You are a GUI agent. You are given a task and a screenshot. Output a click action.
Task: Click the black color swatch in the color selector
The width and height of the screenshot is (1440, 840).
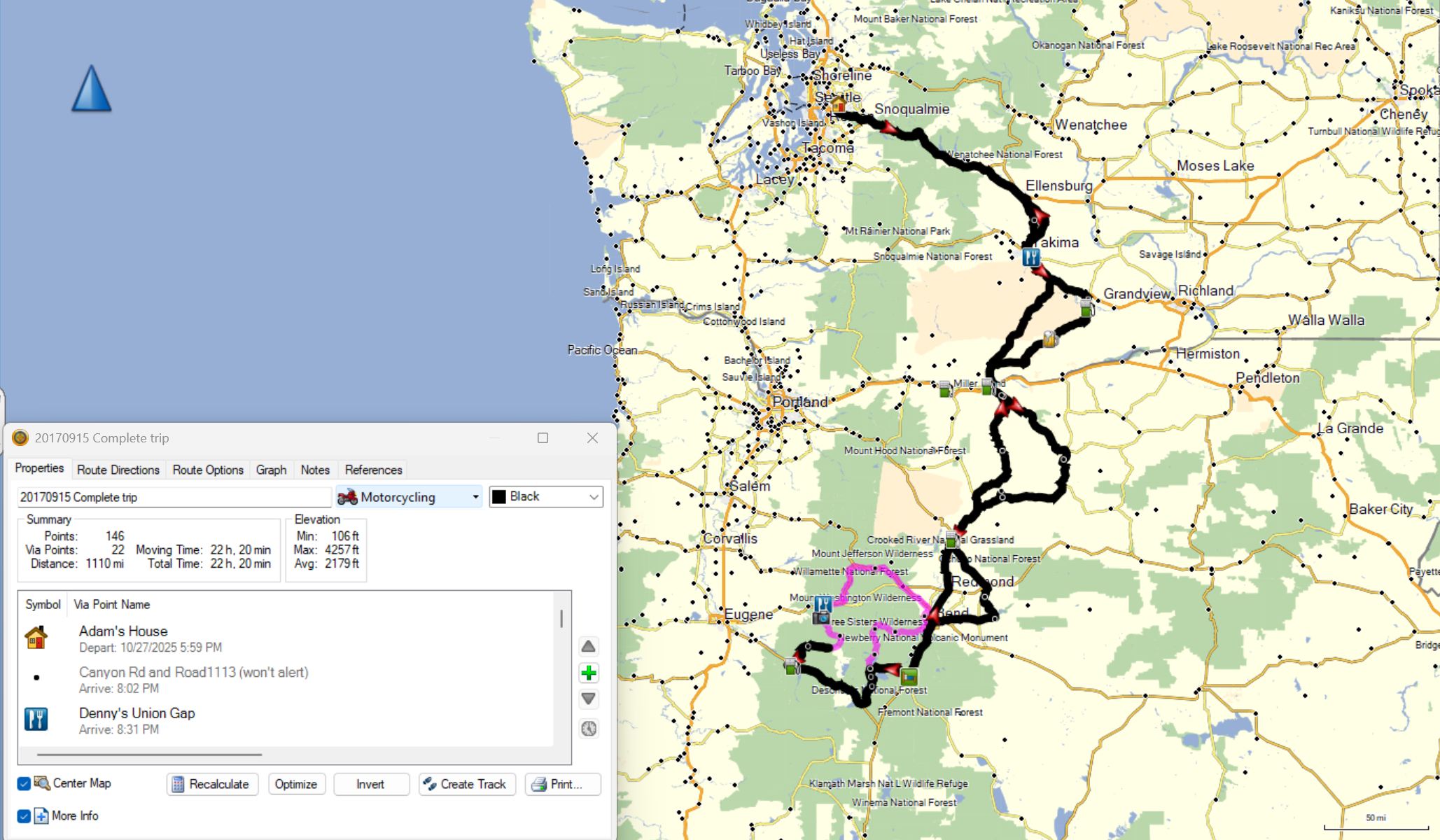pyautogui.click(x=499, y=497)
